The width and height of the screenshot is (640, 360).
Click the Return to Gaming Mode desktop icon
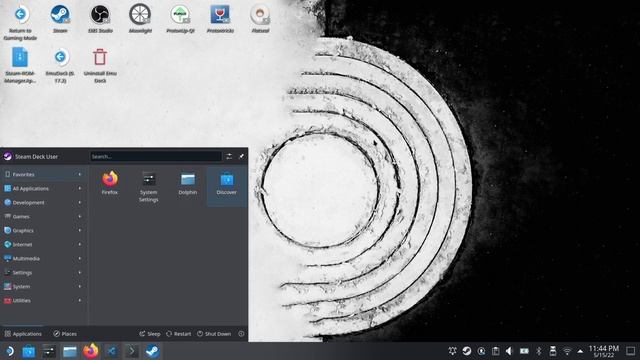click(x=20, y=22)
